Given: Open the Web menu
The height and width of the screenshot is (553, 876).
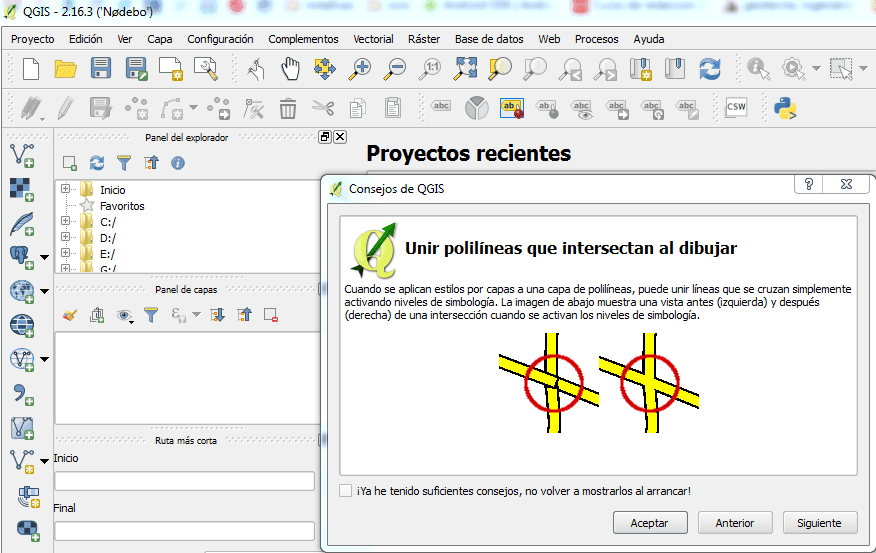Looking at the screenshot, I should (x=549, y=39).
